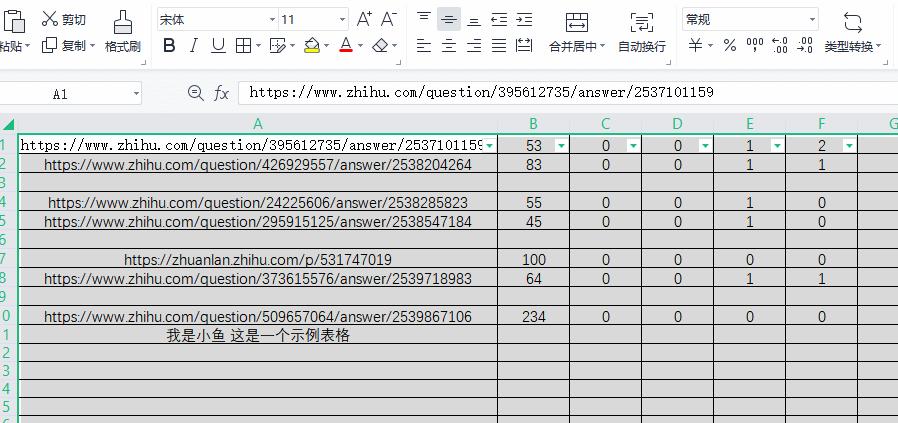The height and width of the screenshot is (423, 898).
Task: Align text to the right
Action: click(474, 45)
